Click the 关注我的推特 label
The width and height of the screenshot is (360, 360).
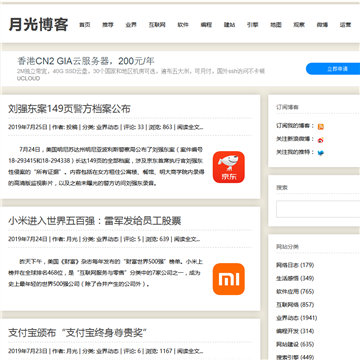pyautogui.click(x=294, y=152)
